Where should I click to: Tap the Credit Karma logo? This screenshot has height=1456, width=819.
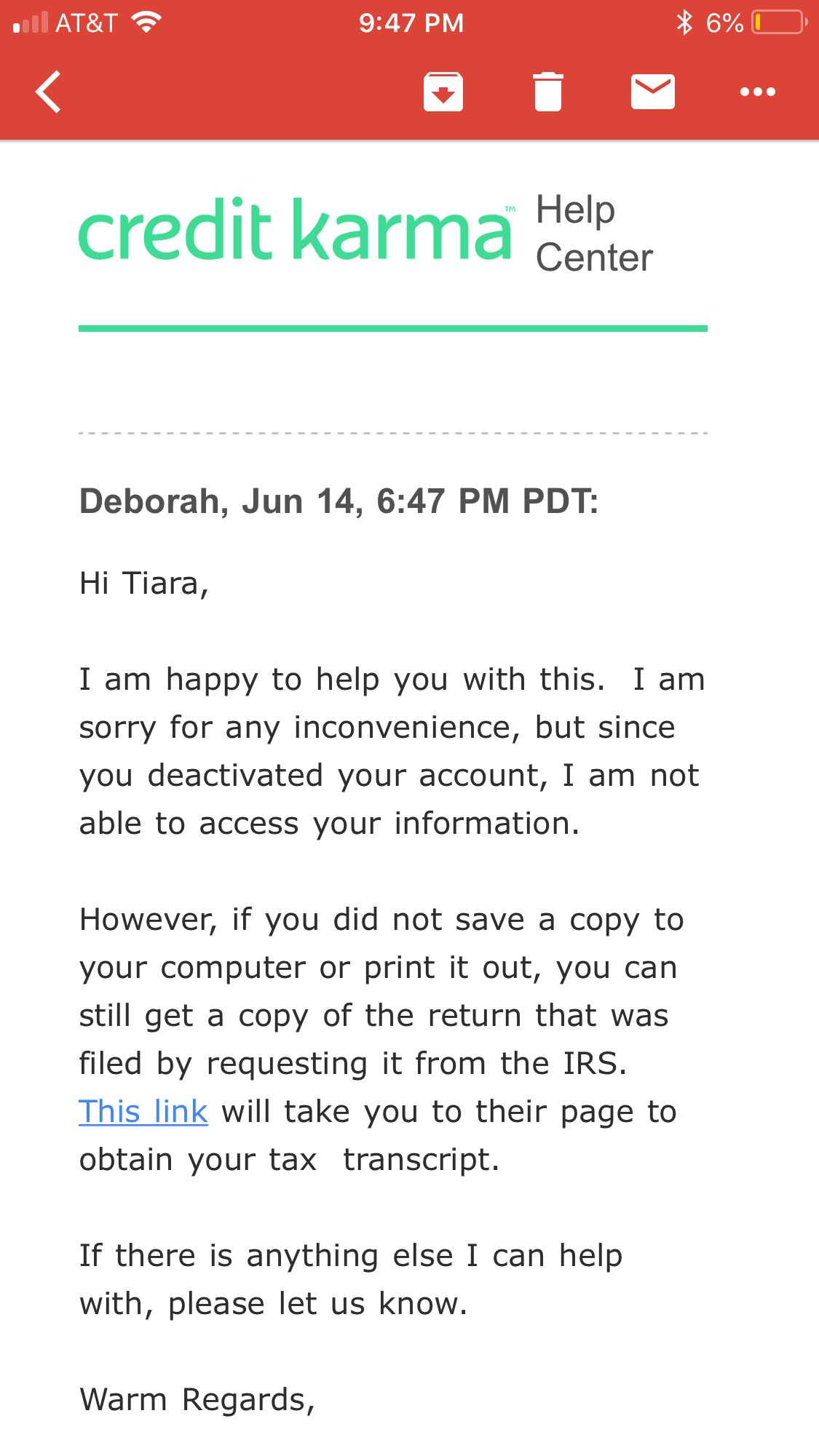(296, 229)
